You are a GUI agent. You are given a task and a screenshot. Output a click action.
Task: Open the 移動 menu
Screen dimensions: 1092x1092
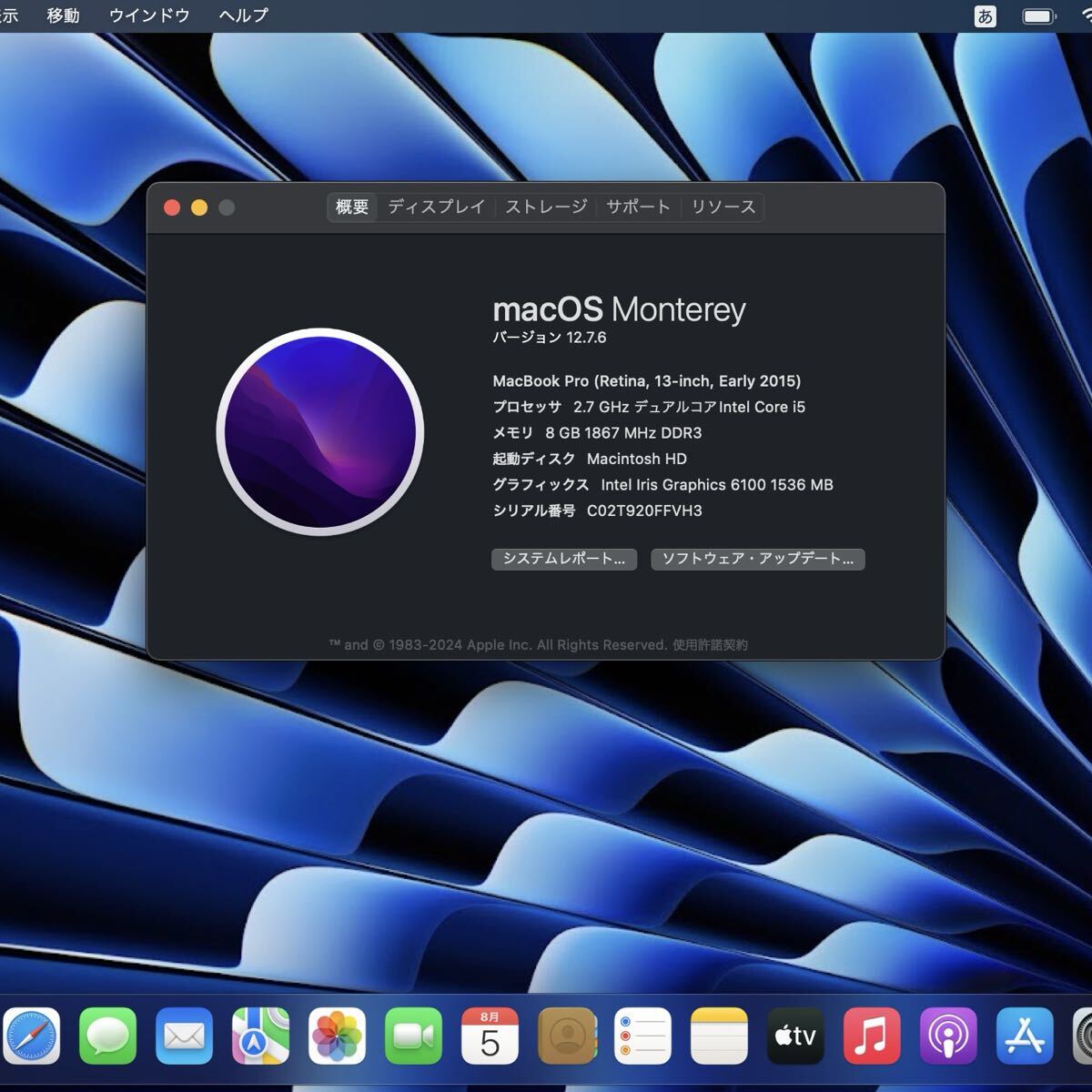[63, 15]
